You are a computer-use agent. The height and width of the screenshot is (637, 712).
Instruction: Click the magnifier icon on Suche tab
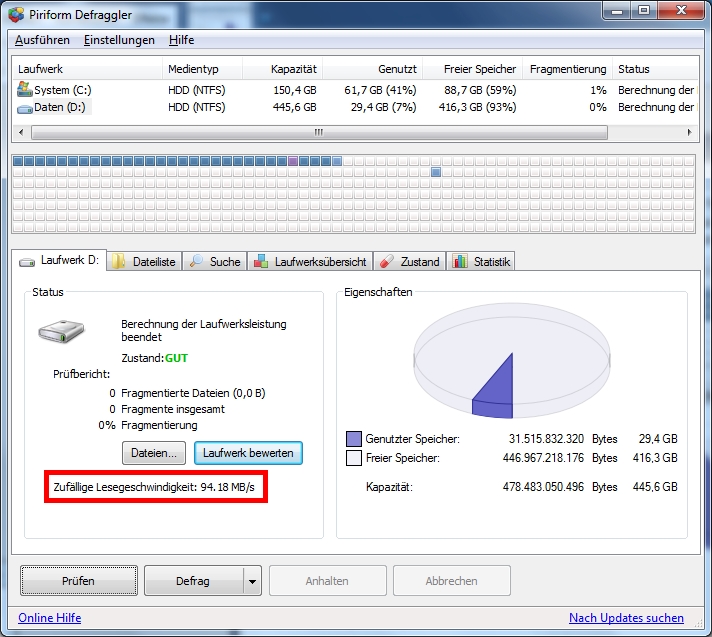click(196, 261)
